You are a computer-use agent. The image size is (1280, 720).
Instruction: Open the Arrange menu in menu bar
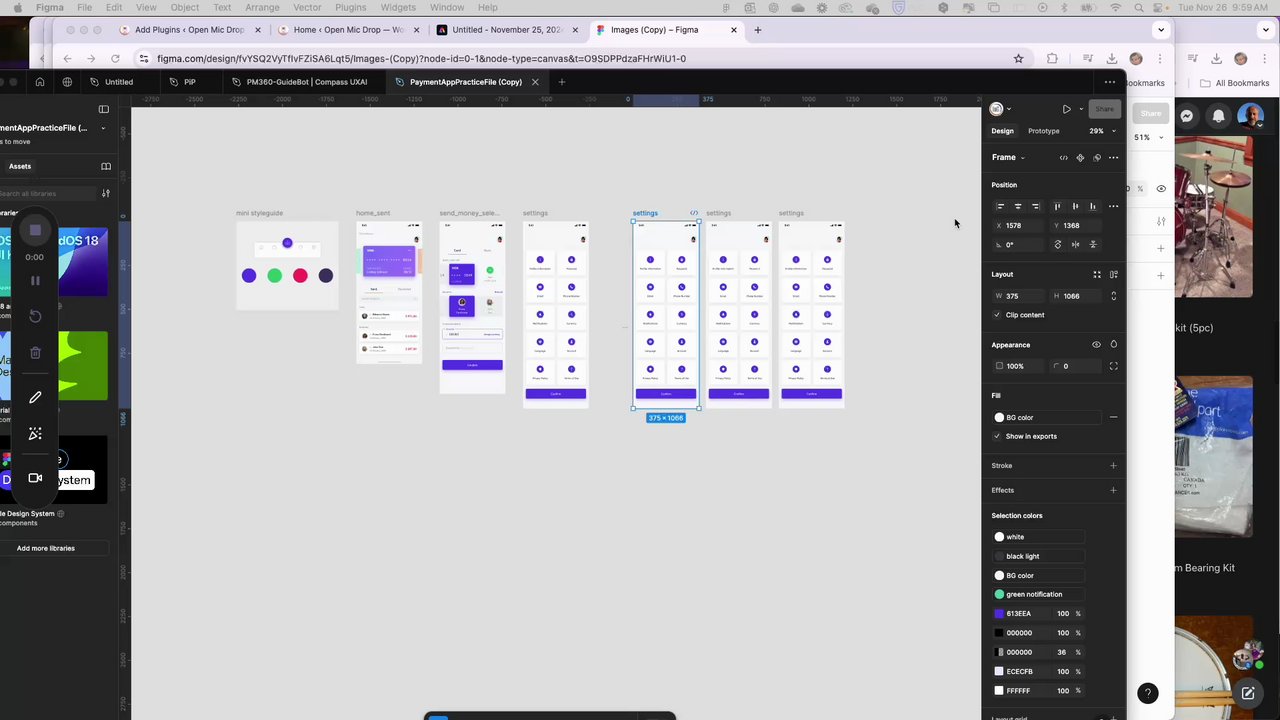[x=262, y=7]
